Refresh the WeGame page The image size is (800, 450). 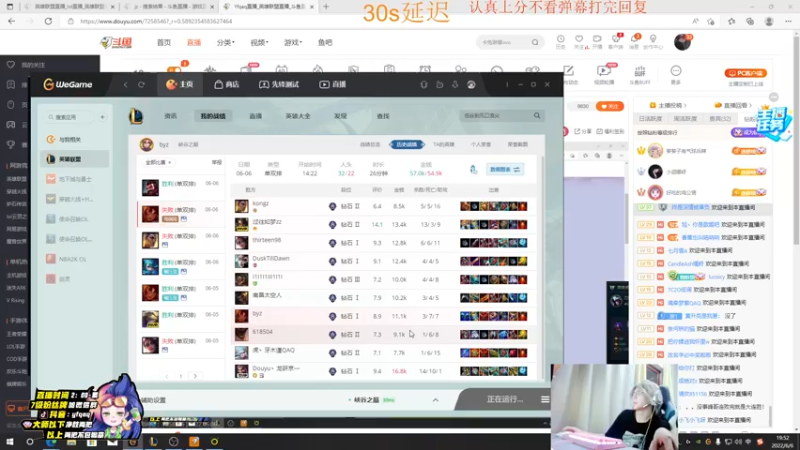point(141,84)
